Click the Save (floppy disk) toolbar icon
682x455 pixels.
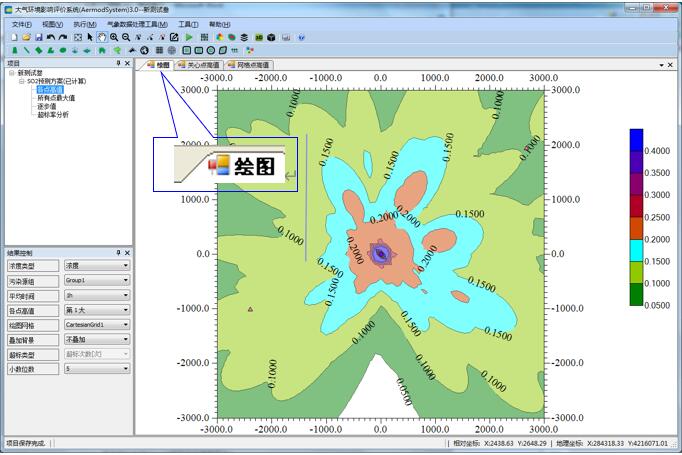click(x=38, y=37)
